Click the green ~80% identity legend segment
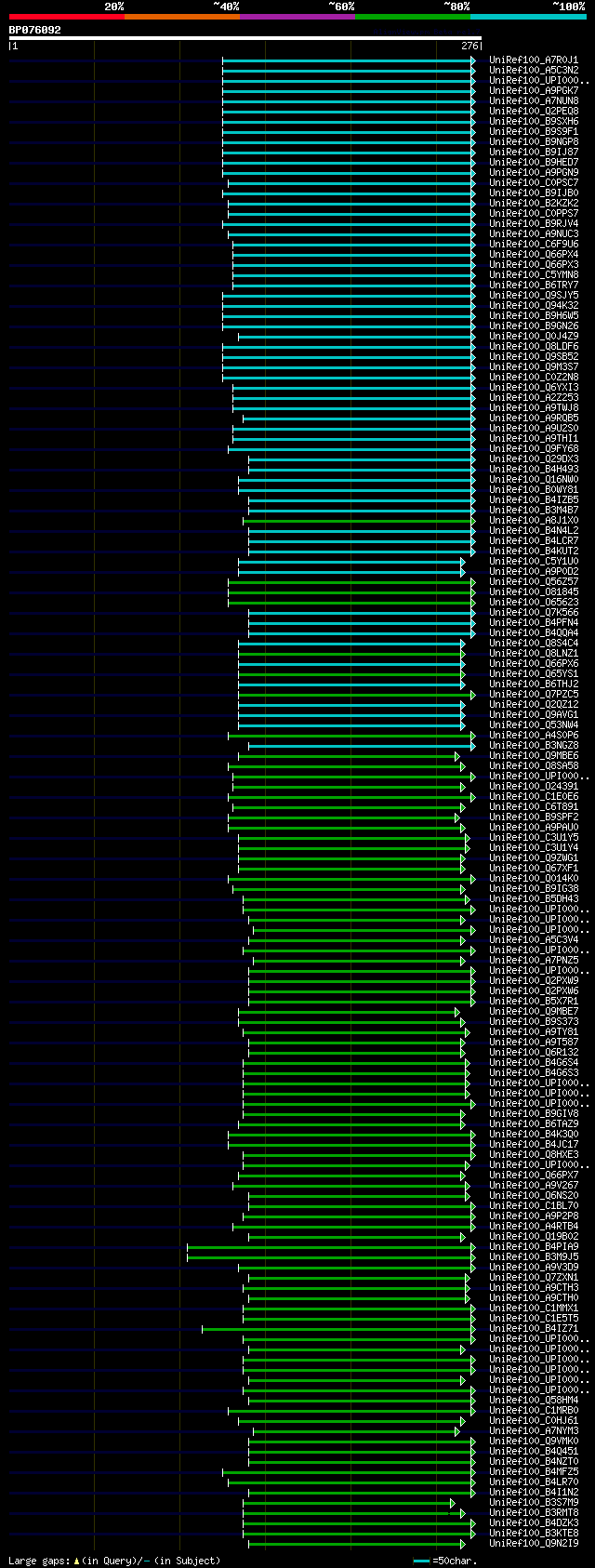Screen dimensions: 595x1568 [x=413, y=17]
